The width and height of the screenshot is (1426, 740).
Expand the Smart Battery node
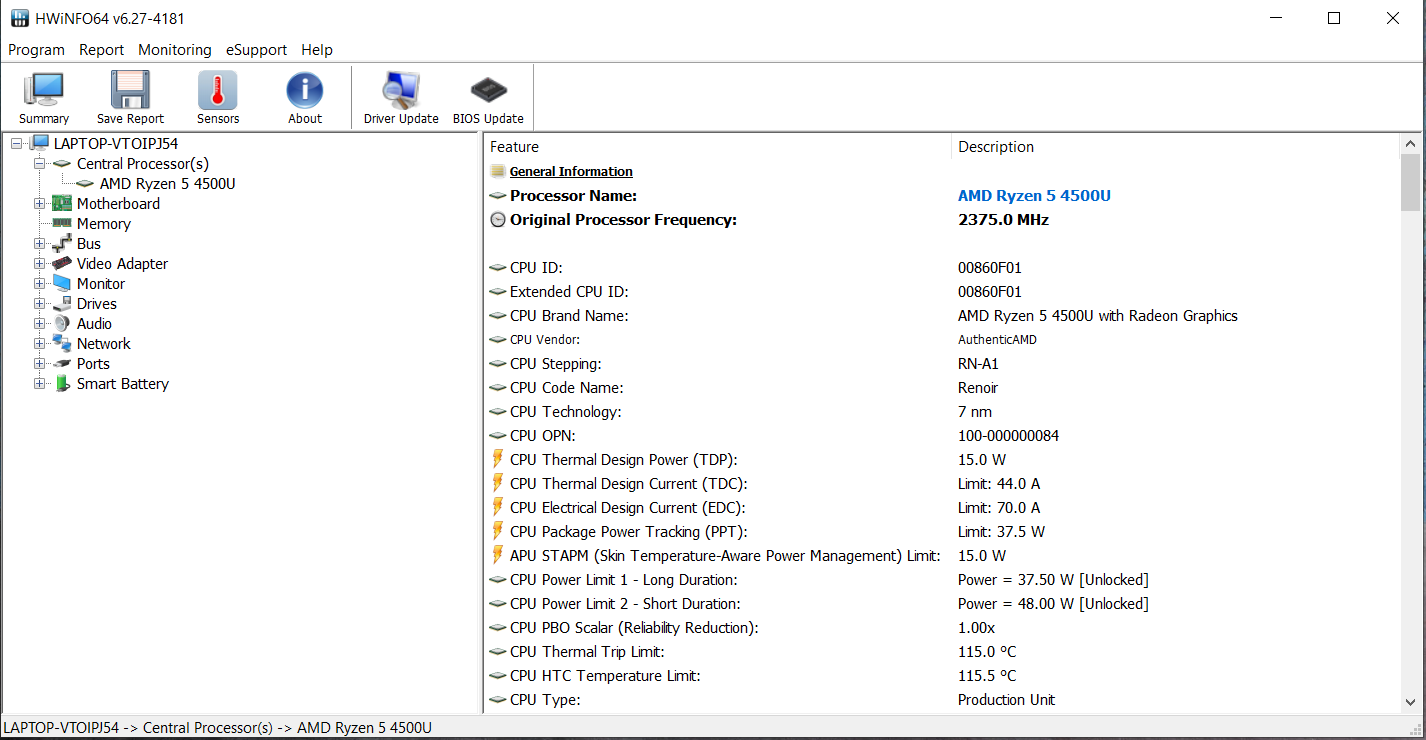point(40,384)
